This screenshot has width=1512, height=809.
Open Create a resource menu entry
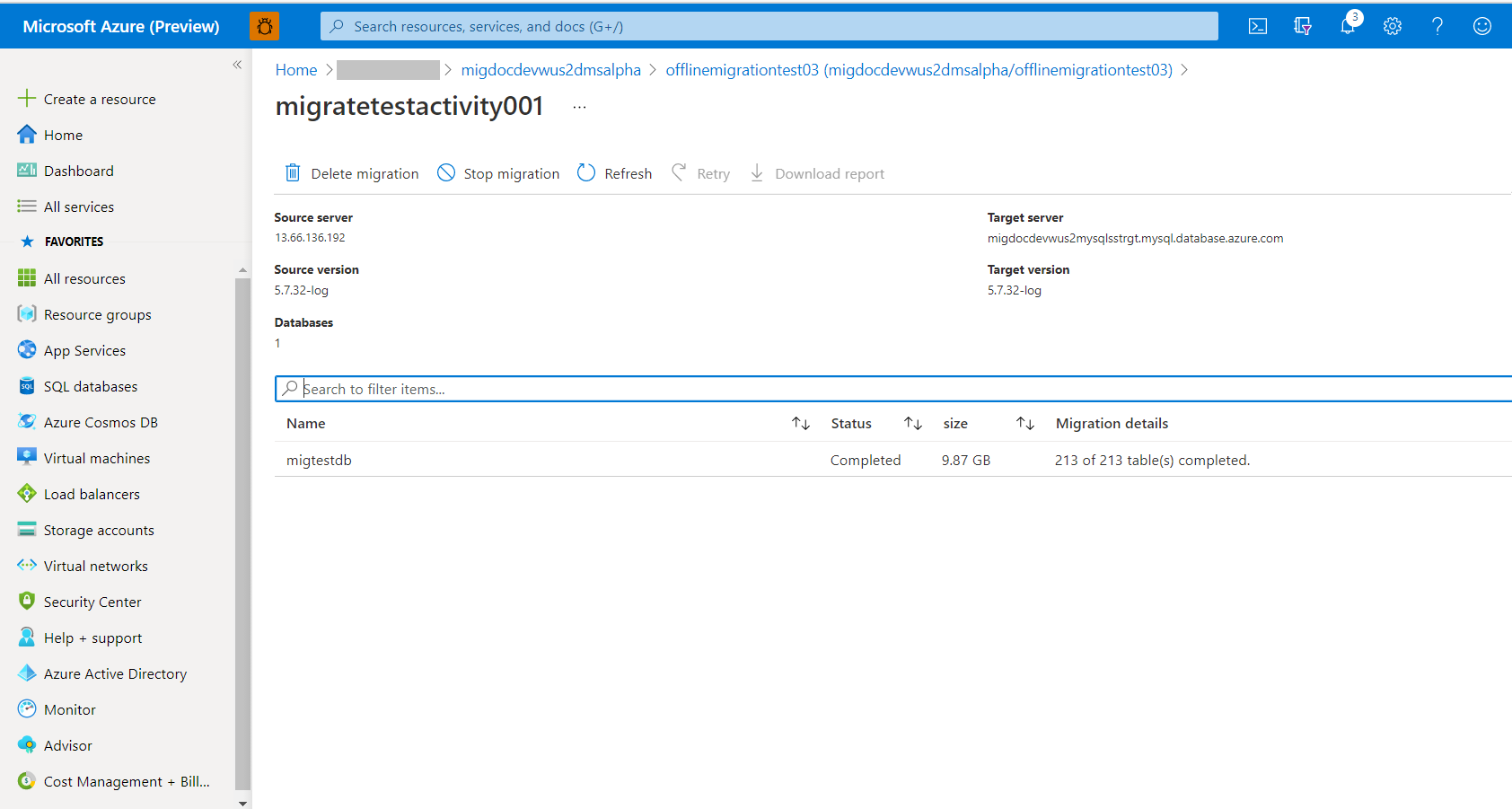[100, 99]
